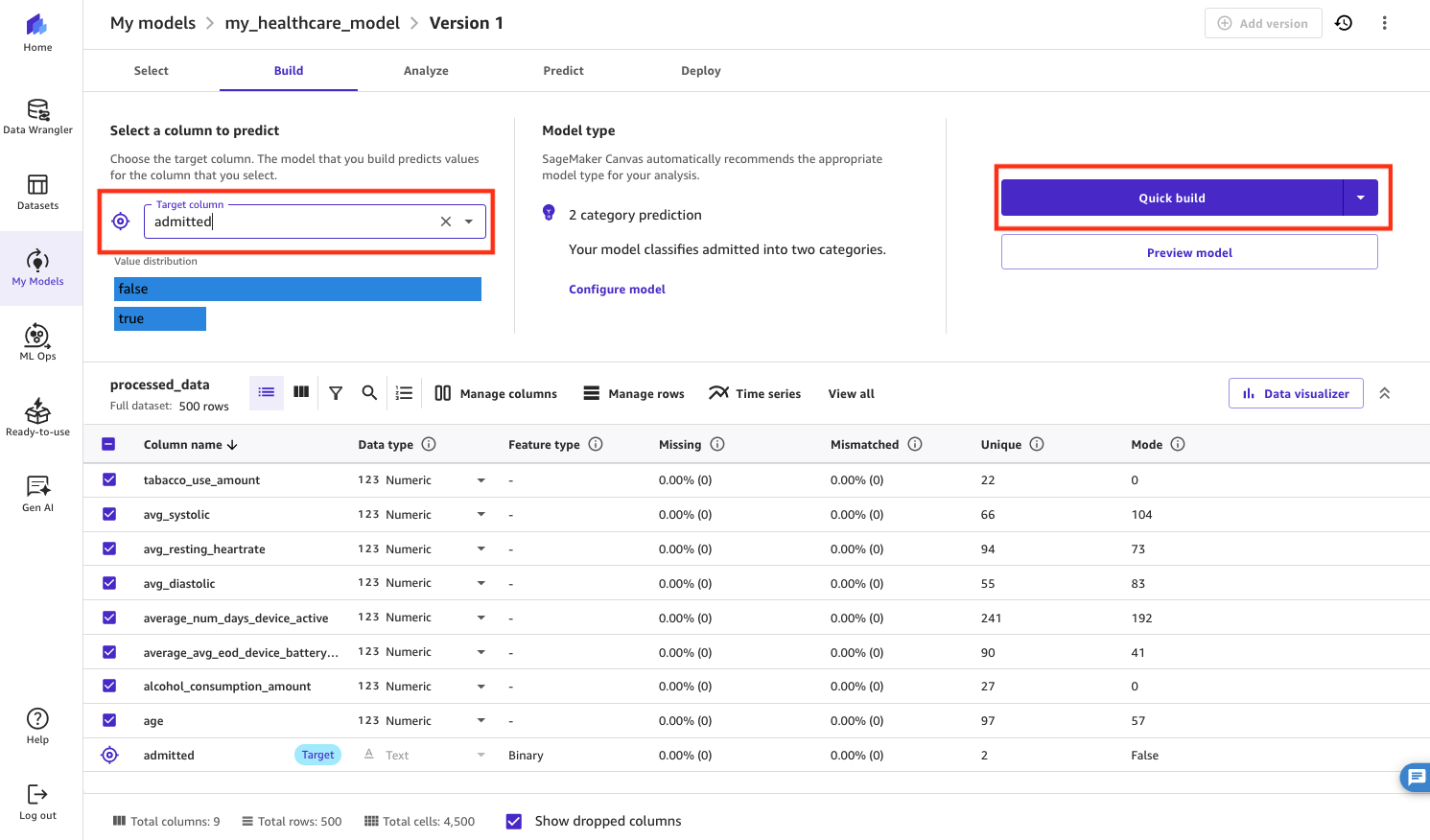View the model version history
Image resolution: width=1430 pixels, height=840 pixels.
coord(1344,22)
